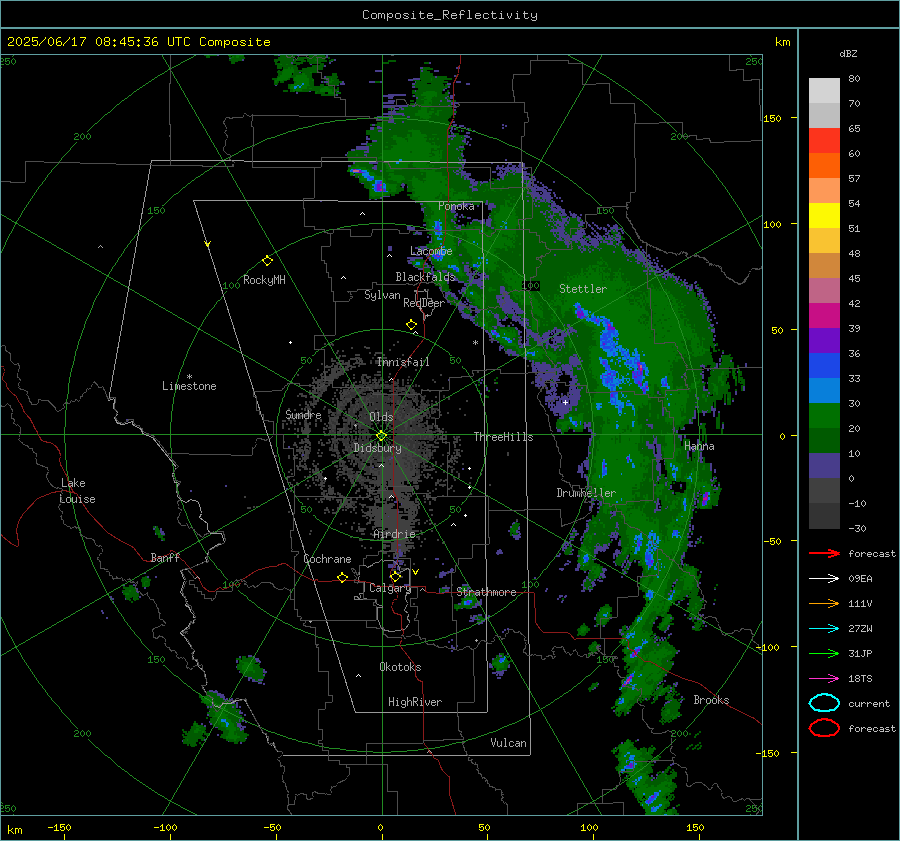Click the Sylvan label
This screenshot has height=841, width=900.
point(382,295)
